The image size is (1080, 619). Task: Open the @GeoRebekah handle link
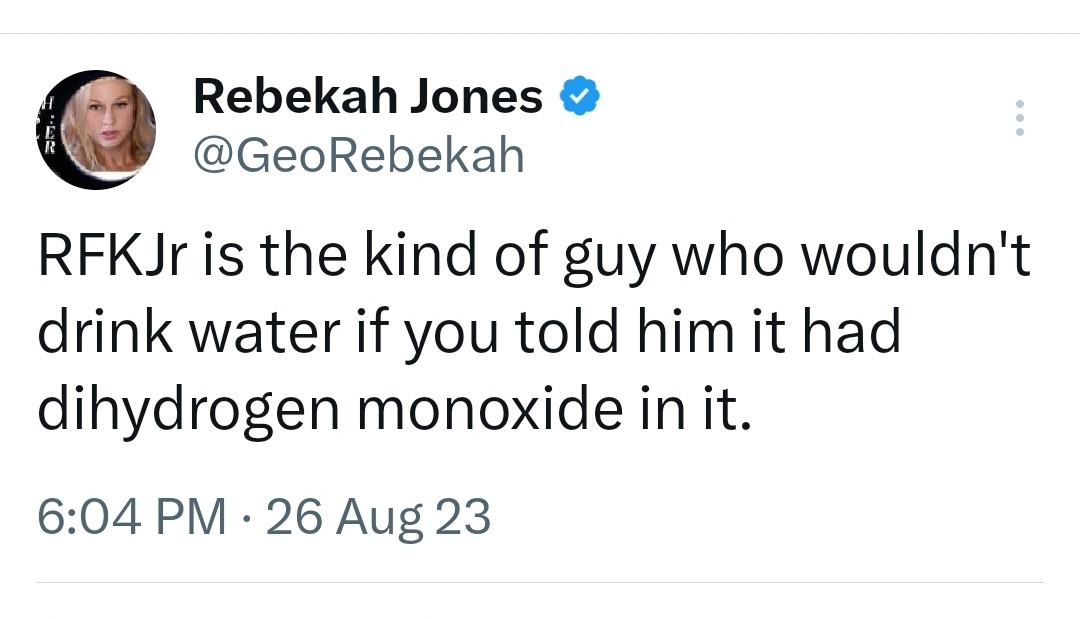coord(359,156)
